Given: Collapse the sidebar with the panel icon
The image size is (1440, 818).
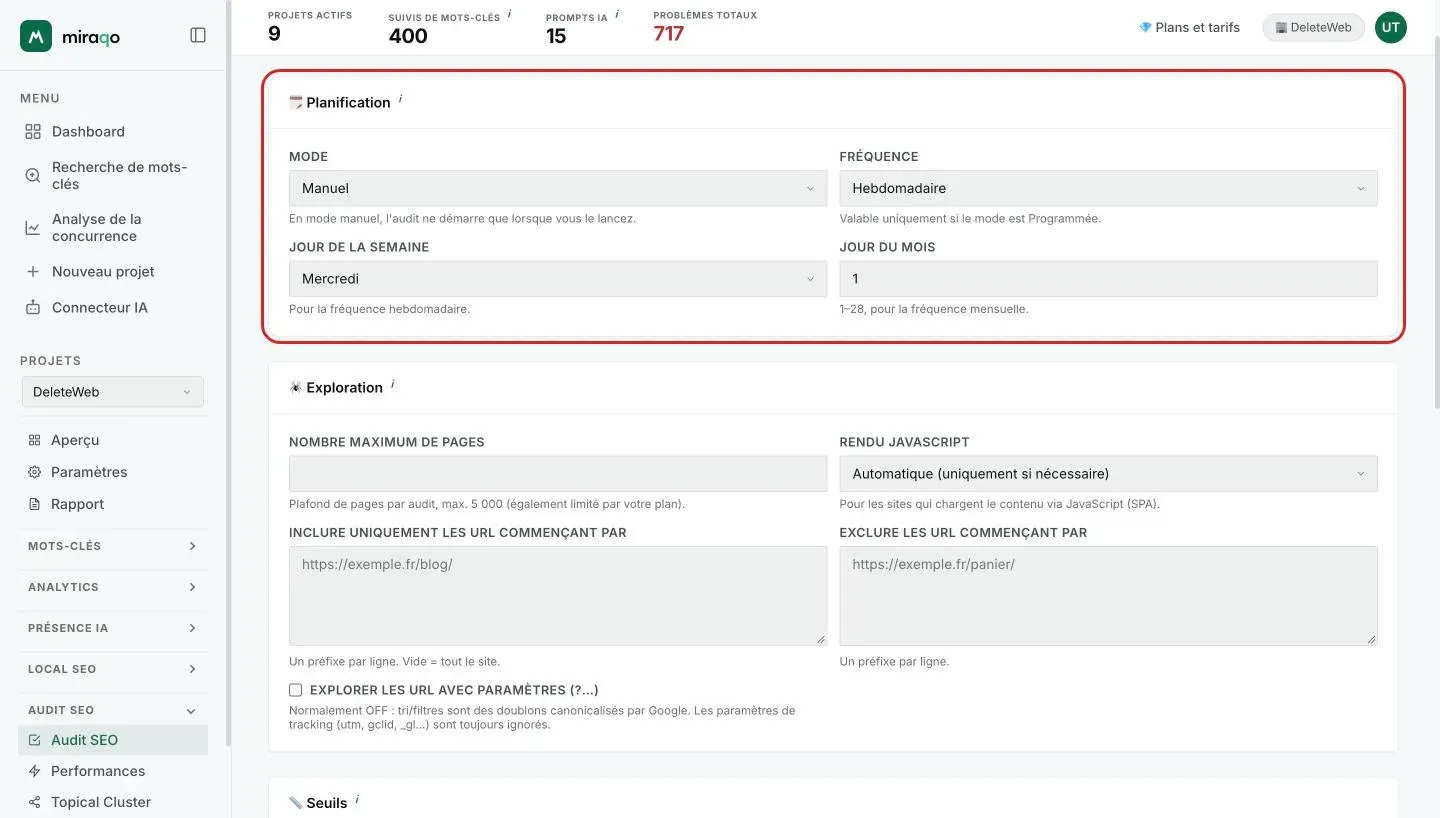Looking at the screenshot, I should click(198, 35).
